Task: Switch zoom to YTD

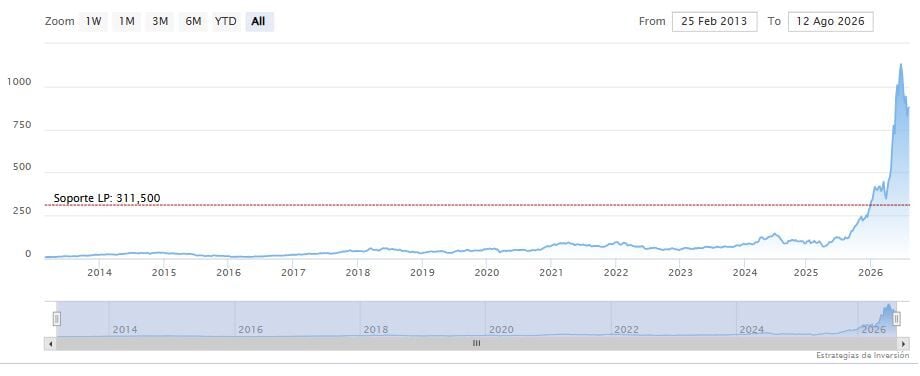Action: pos(226,22)
